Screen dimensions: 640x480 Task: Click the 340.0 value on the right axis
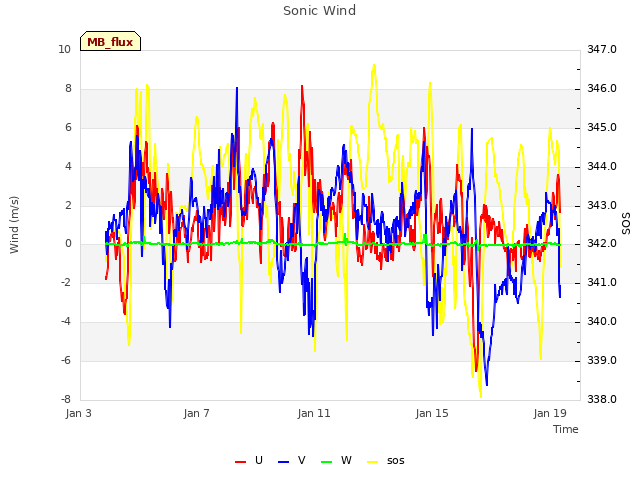click(x=602, y=322)
